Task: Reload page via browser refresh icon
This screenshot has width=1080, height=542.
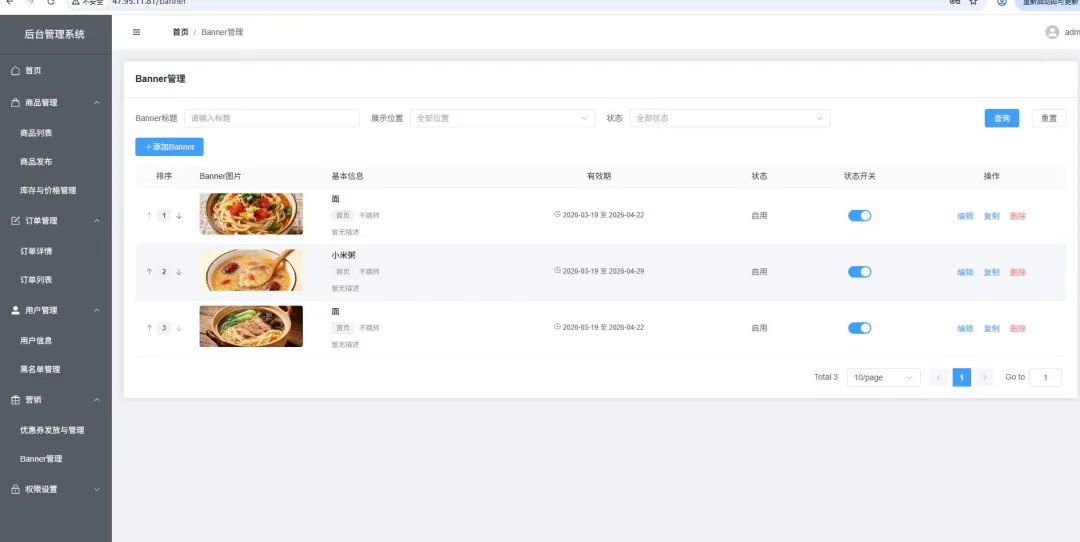Action: coord(51,2)
